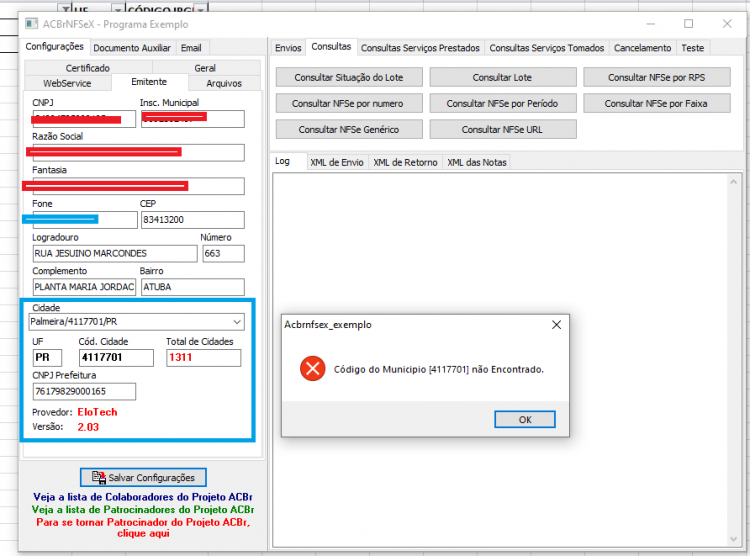The image size is (750, 556).
Task: Click the log scrollbar up arrow
Action: point(733,182)
